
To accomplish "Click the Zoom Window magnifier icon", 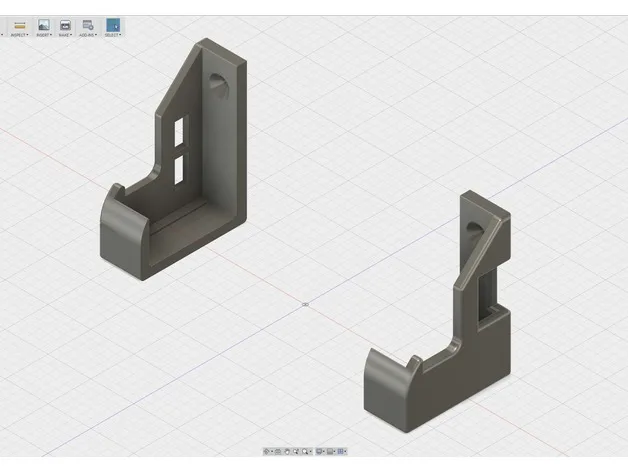I will pos(305,452).
